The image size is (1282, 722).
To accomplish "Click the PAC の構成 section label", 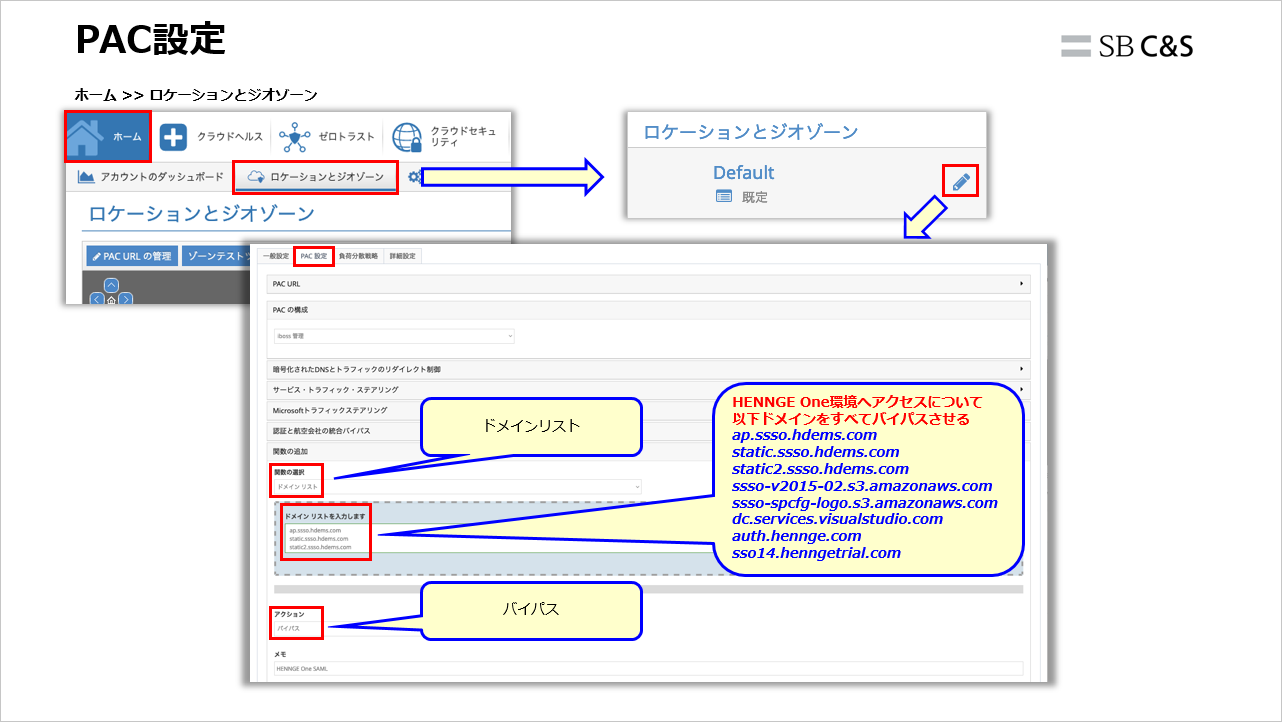I will tap(290, 310).
